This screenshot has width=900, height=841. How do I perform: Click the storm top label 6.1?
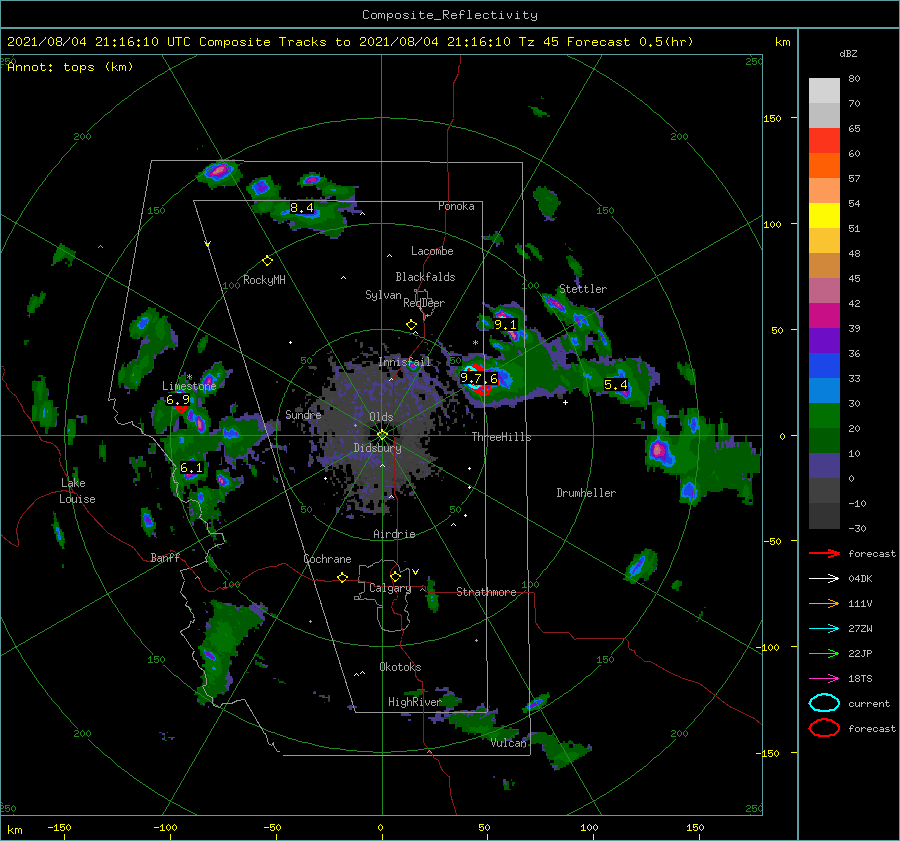[192, 468]
